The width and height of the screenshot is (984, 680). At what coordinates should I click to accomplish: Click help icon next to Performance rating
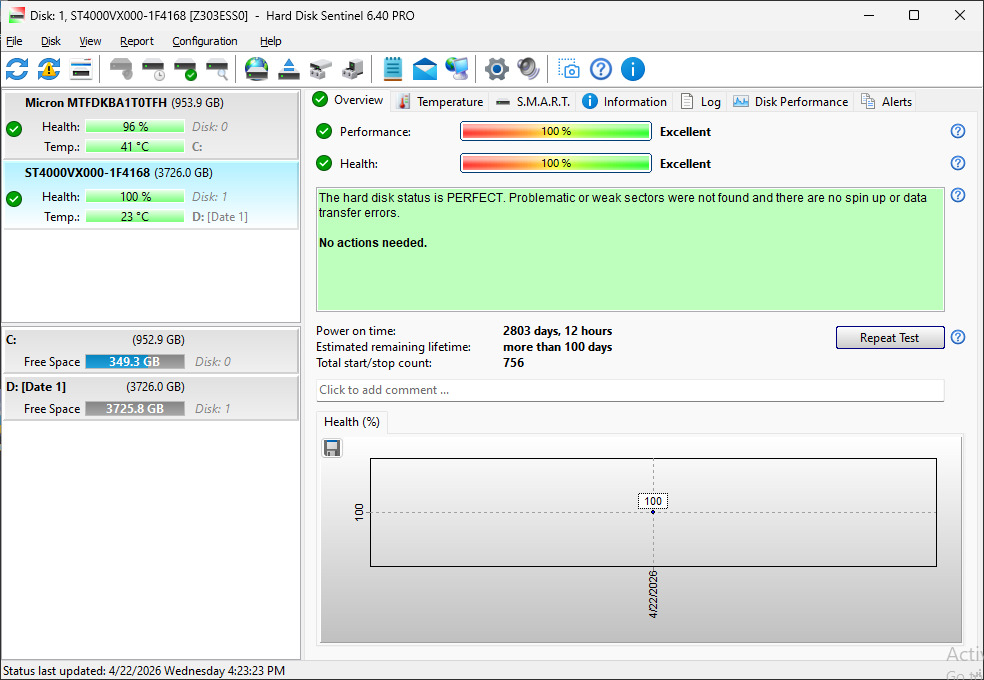tap(958, 131)
